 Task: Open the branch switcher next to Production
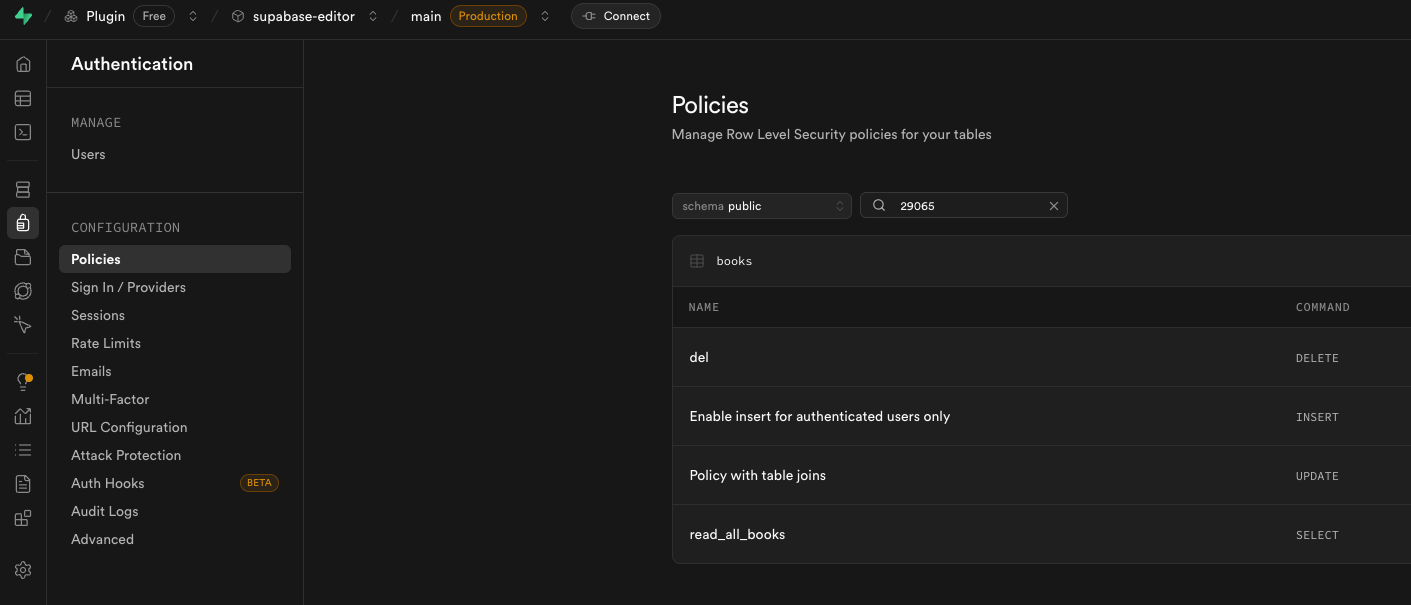[545, 16]
